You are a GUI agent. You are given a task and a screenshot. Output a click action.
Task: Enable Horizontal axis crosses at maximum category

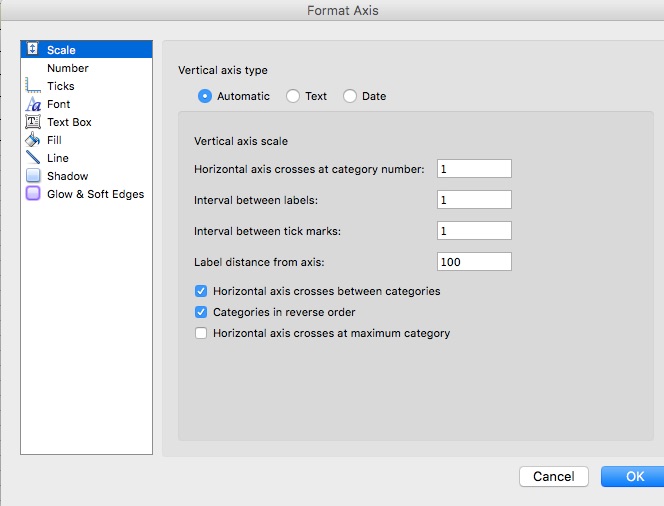(201, 333)
